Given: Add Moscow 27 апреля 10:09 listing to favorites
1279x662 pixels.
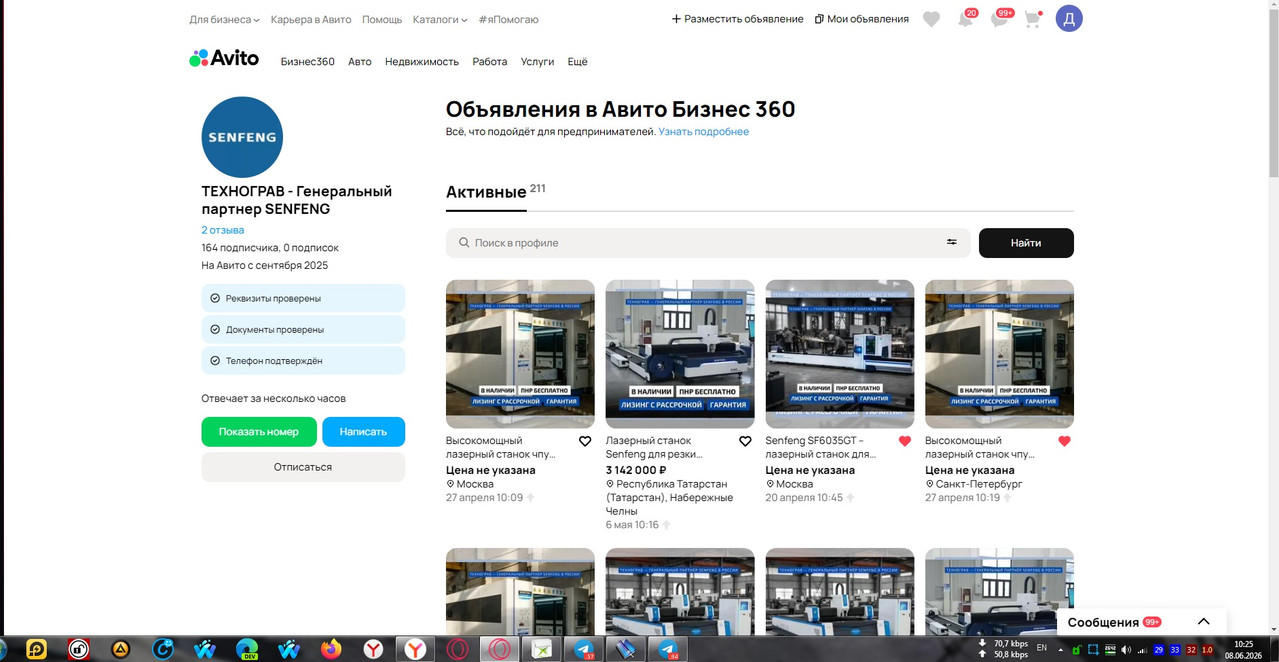Looking at the screenshot, I should [x=585, y=441].
